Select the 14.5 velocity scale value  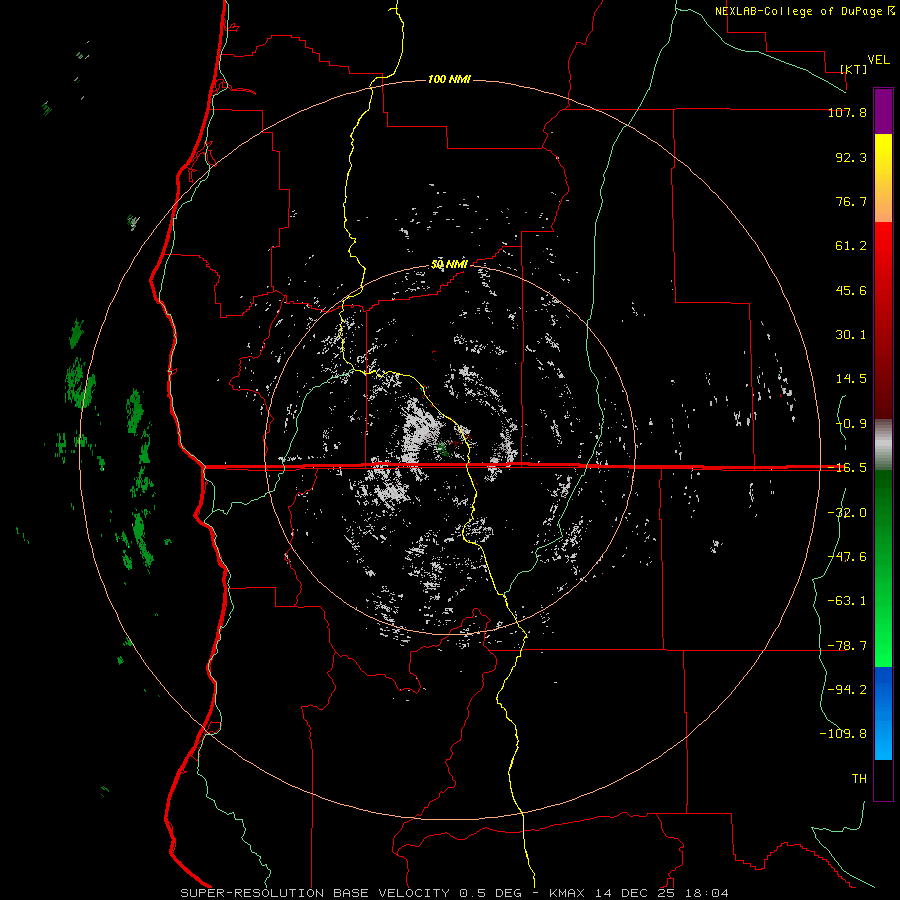tap(851, 379)
